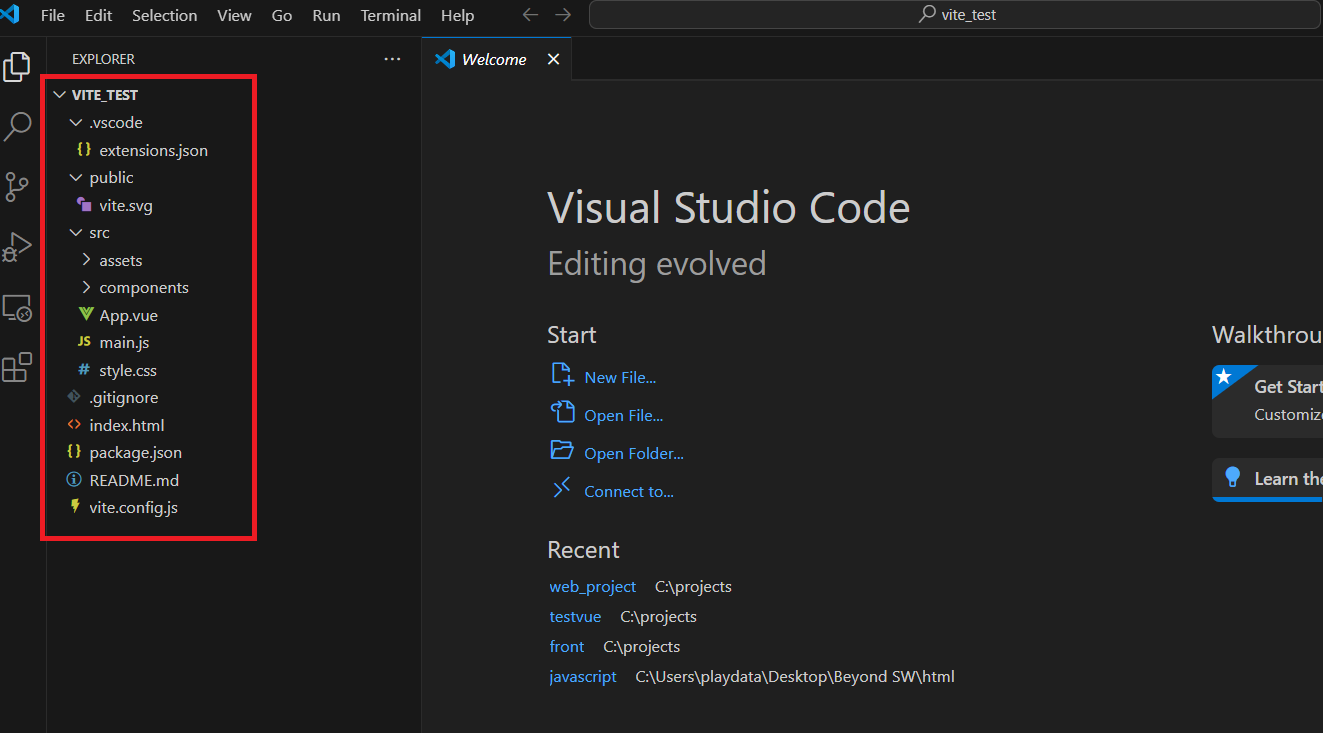Open the Edit menu
This screenshot has height=733, width=1323.
(98, 15)
